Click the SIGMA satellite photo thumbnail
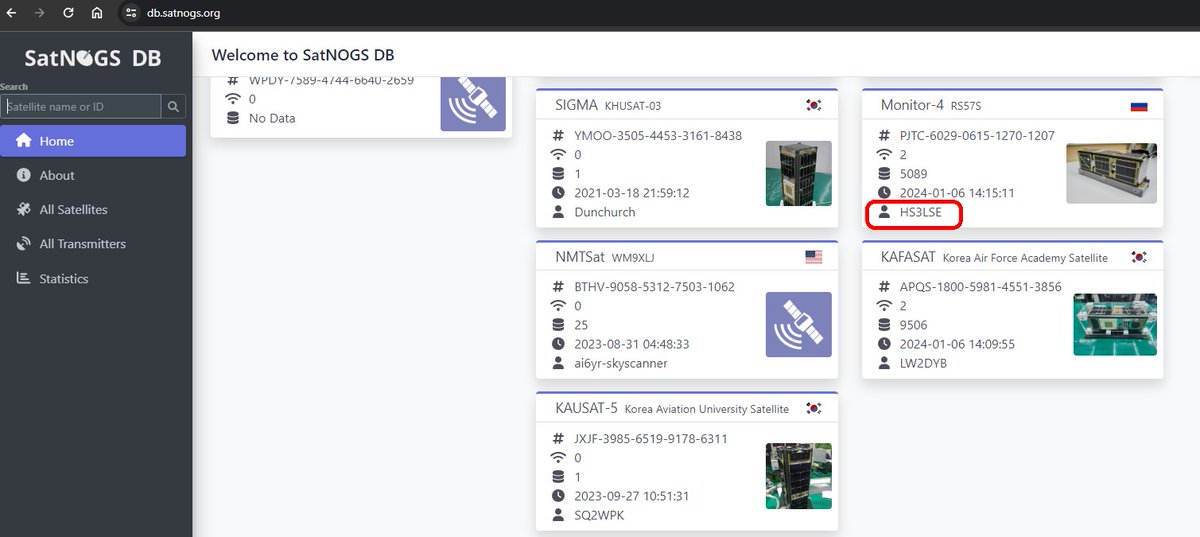 click(798, 173)
